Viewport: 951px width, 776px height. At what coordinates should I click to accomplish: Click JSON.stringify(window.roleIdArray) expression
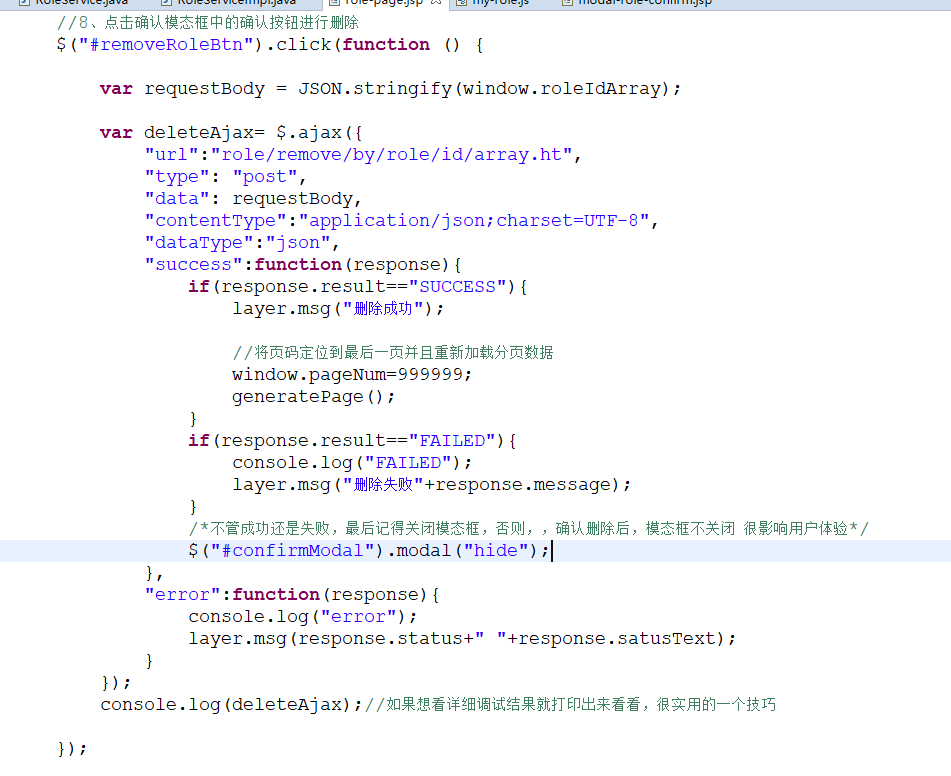point(483,89)
